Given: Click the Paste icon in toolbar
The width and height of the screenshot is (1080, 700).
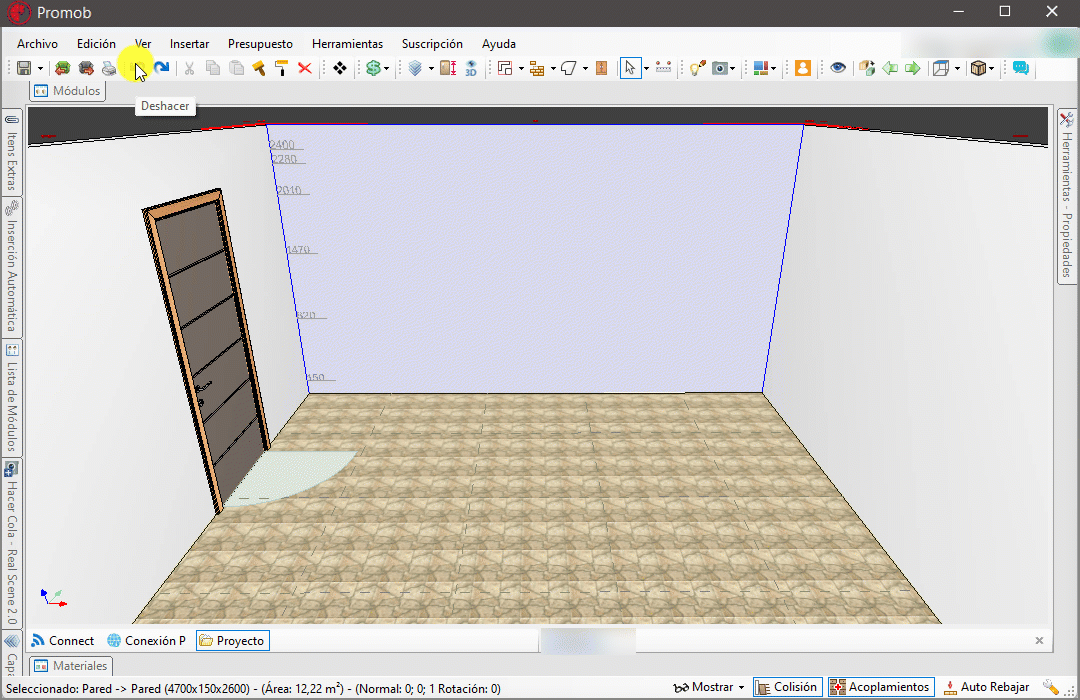Looking at the screenshot, I should click(236, 68).
